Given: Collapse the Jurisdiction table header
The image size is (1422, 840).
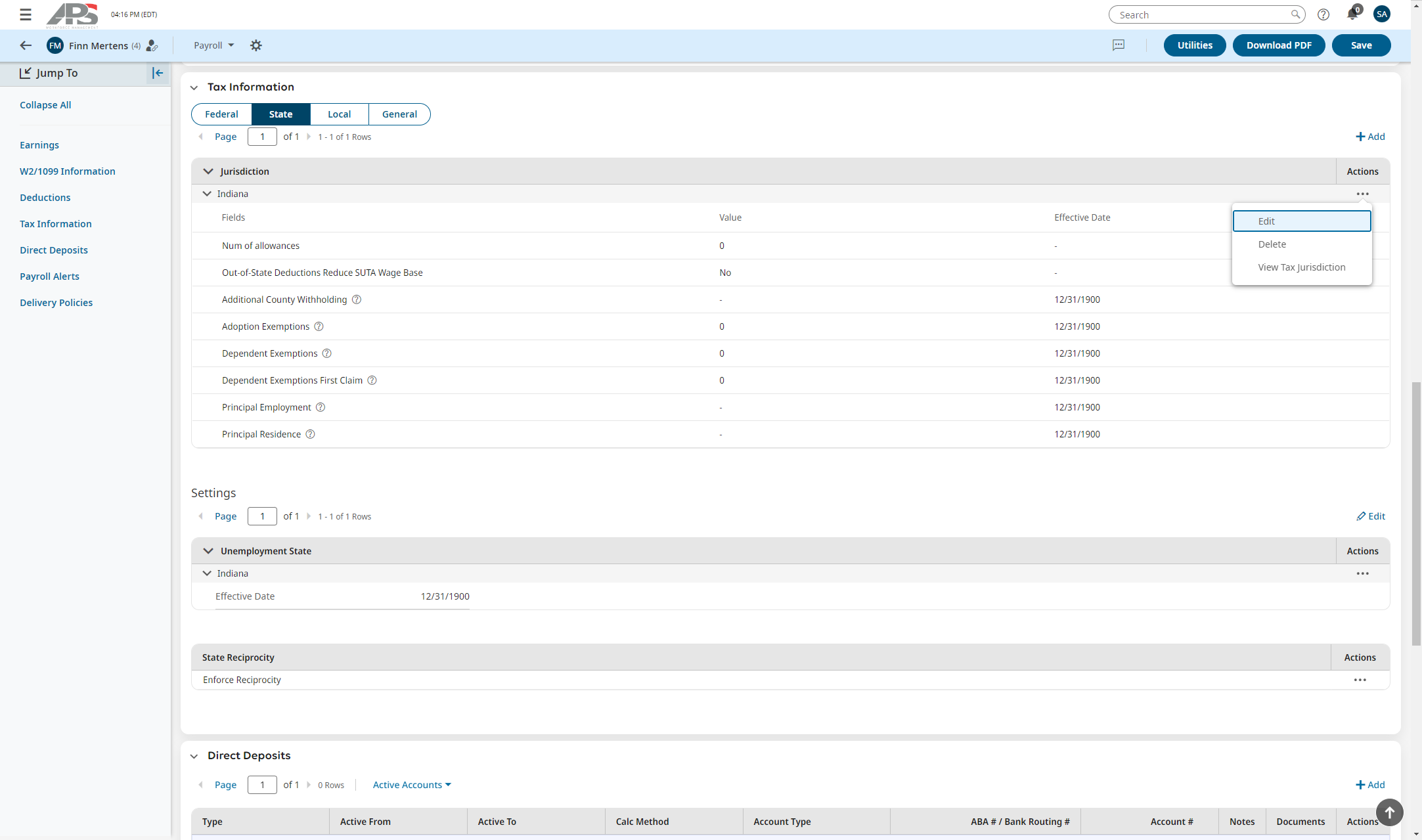Looking at the screenshot, I should pos(208,171).
